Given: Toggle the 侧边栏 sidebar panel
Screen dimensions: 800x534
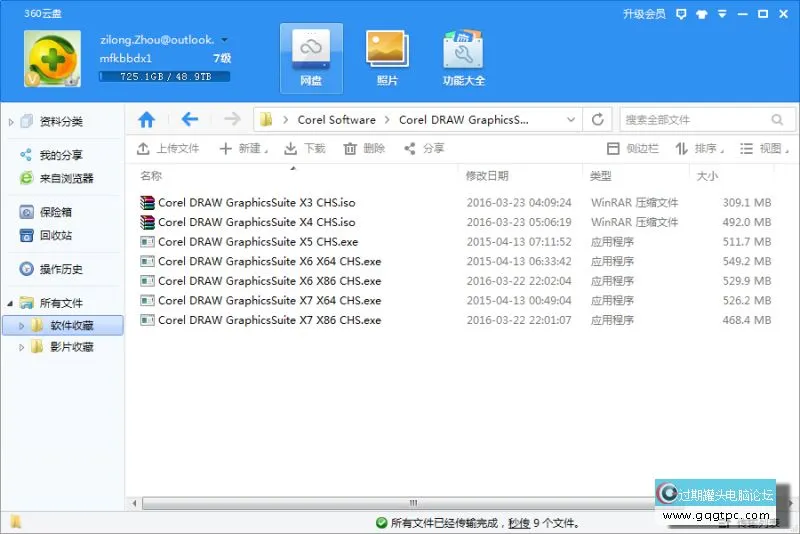Looking at the screenshot, I should coord(633,148).
